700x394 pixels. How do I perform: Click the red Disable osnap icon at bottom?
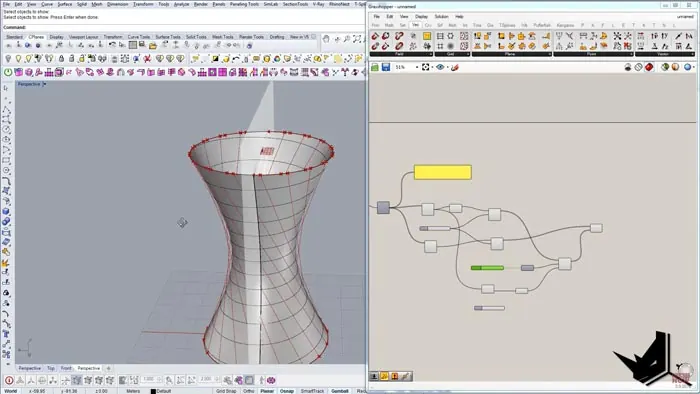coord(9,380)
